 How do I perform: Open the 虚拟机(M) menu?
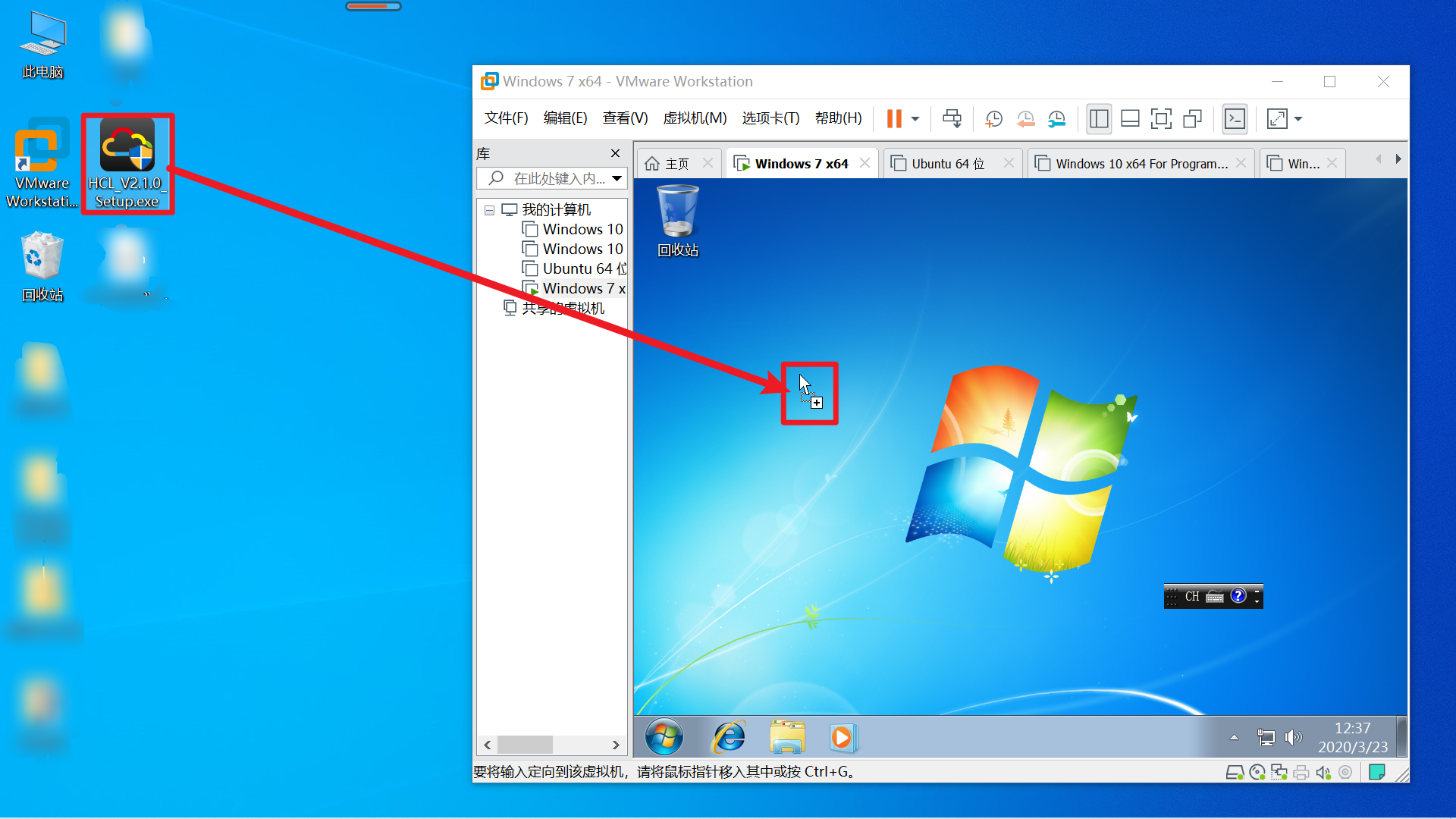pos(695,118)
